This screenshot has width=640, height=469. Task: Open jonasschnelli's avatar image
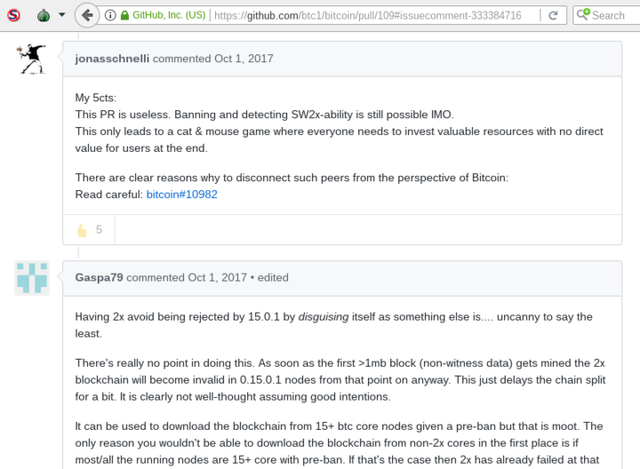(x=32, y=59)
